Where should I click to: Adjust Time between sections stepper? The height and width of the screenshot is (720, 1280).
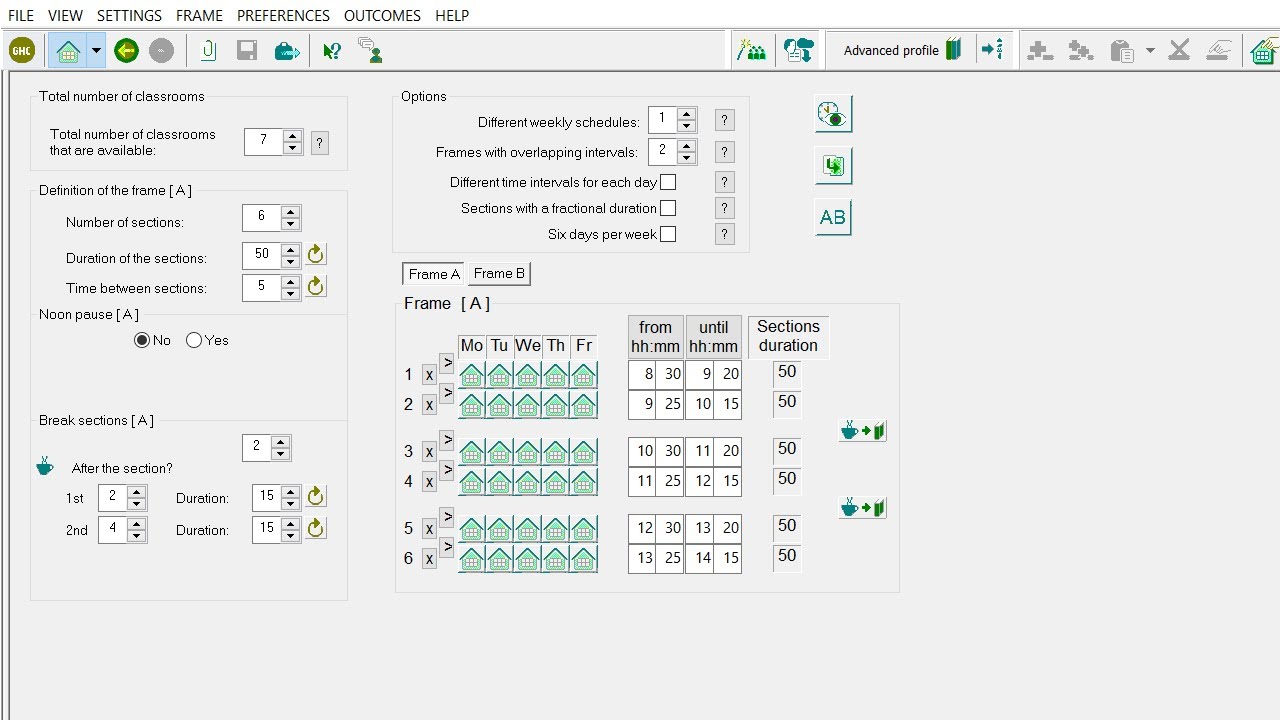[x=290, y=287]
